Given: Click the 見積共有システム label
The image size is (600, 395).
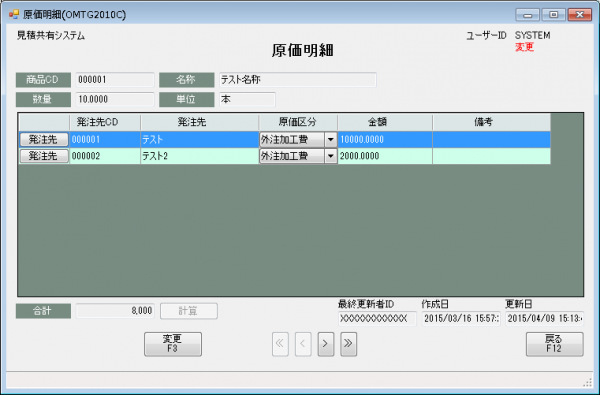Looking at the screenshot, I should (51, 36).
